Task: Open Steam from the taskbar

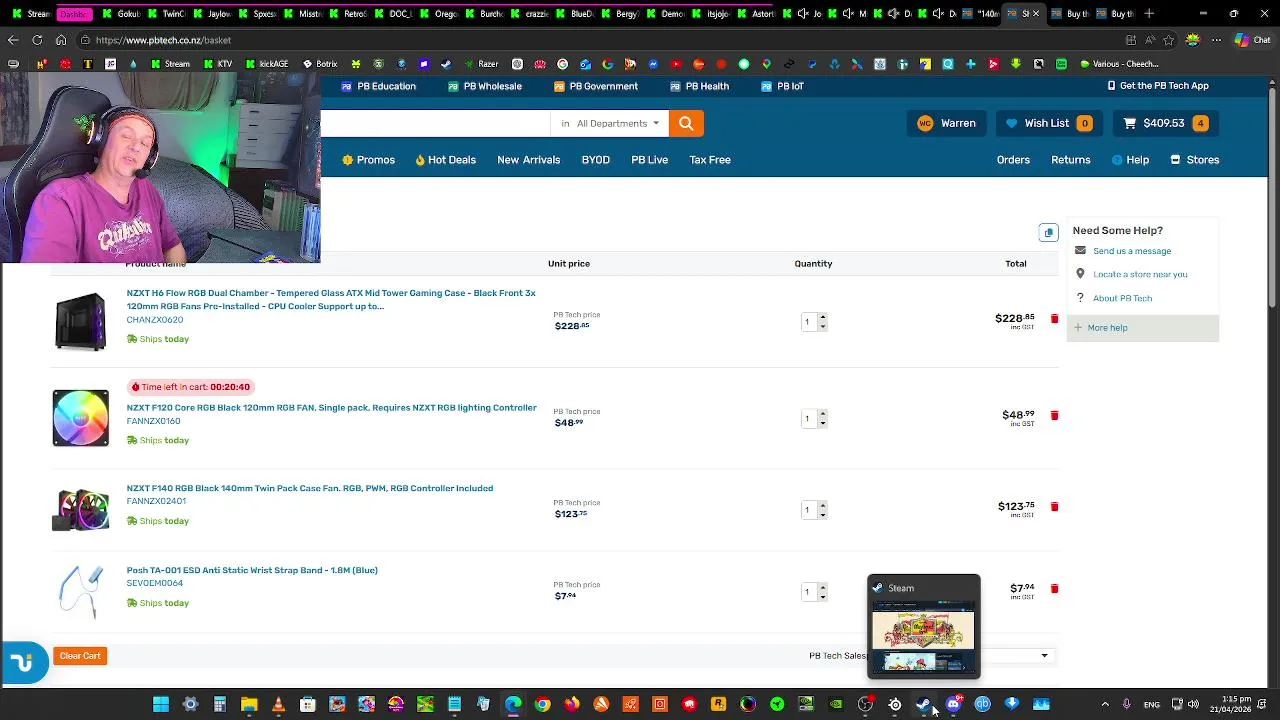Action: pyautogui.click(x=924, y=705)
